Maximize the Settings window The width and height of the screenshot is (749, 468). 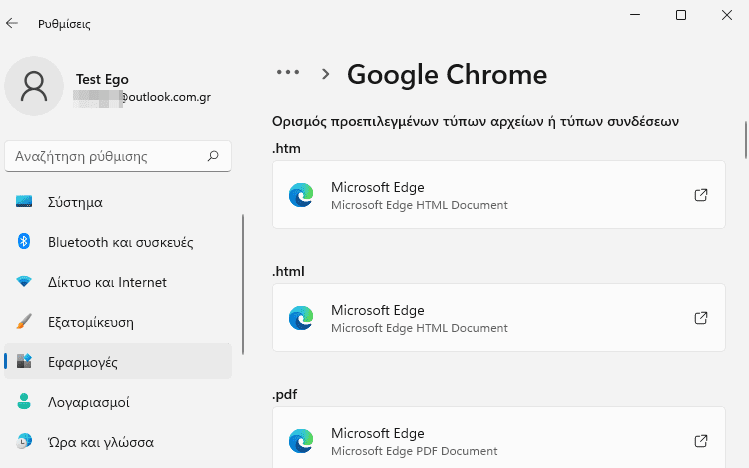pos(681,15)
